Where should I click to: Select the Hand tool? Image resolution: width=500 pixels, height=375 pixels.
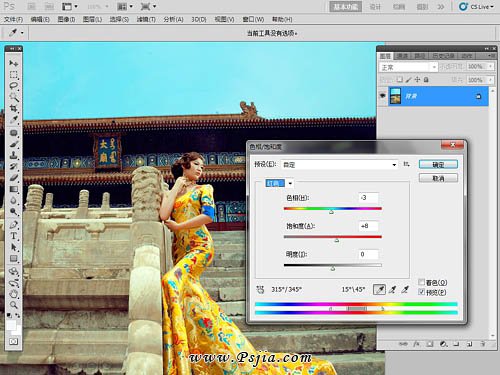point(13,293)
